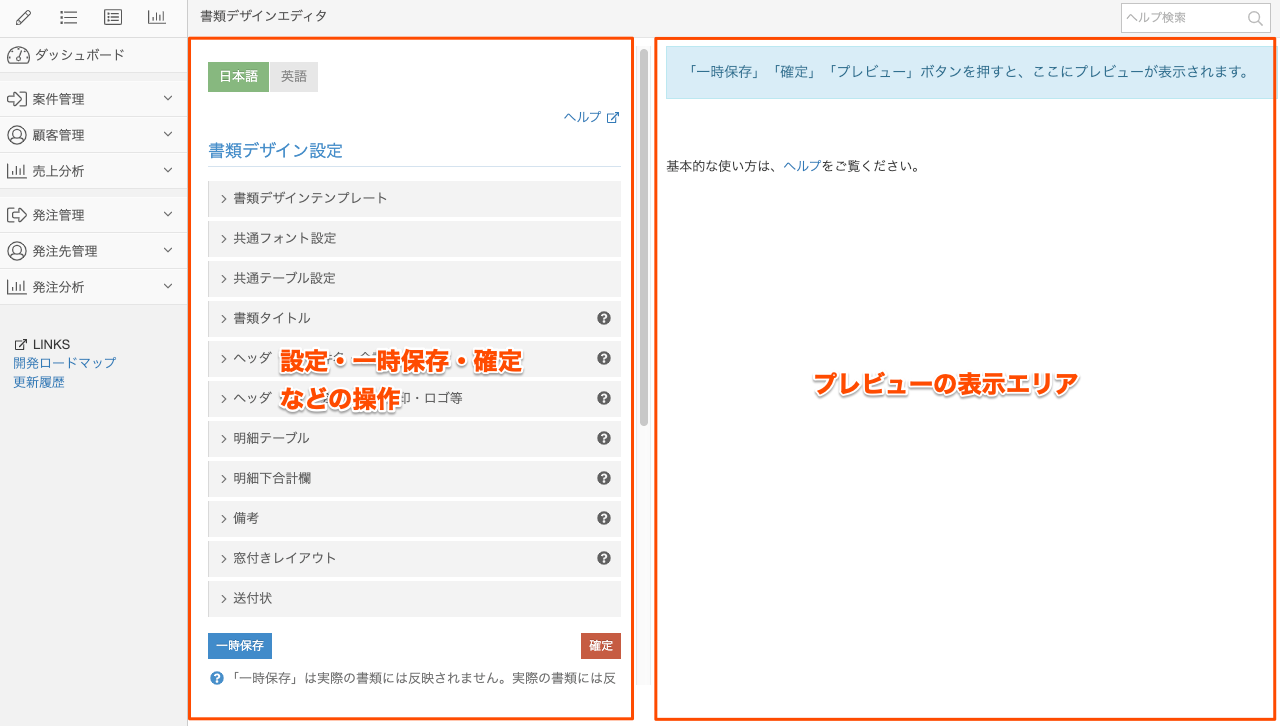Image resolution: width=1280 pixels, height=726 pixels.
Task: Expand the 発注分析 sidebar menu
Action: pyautogui.click(x=60, y=286)
